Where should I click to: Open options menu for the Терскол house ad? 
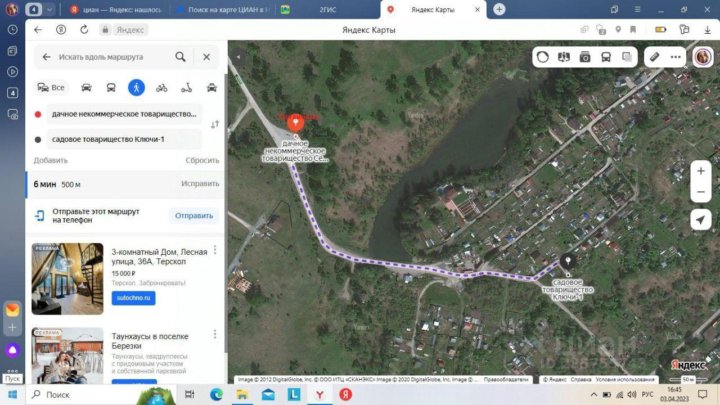click(x=215, y=248)
